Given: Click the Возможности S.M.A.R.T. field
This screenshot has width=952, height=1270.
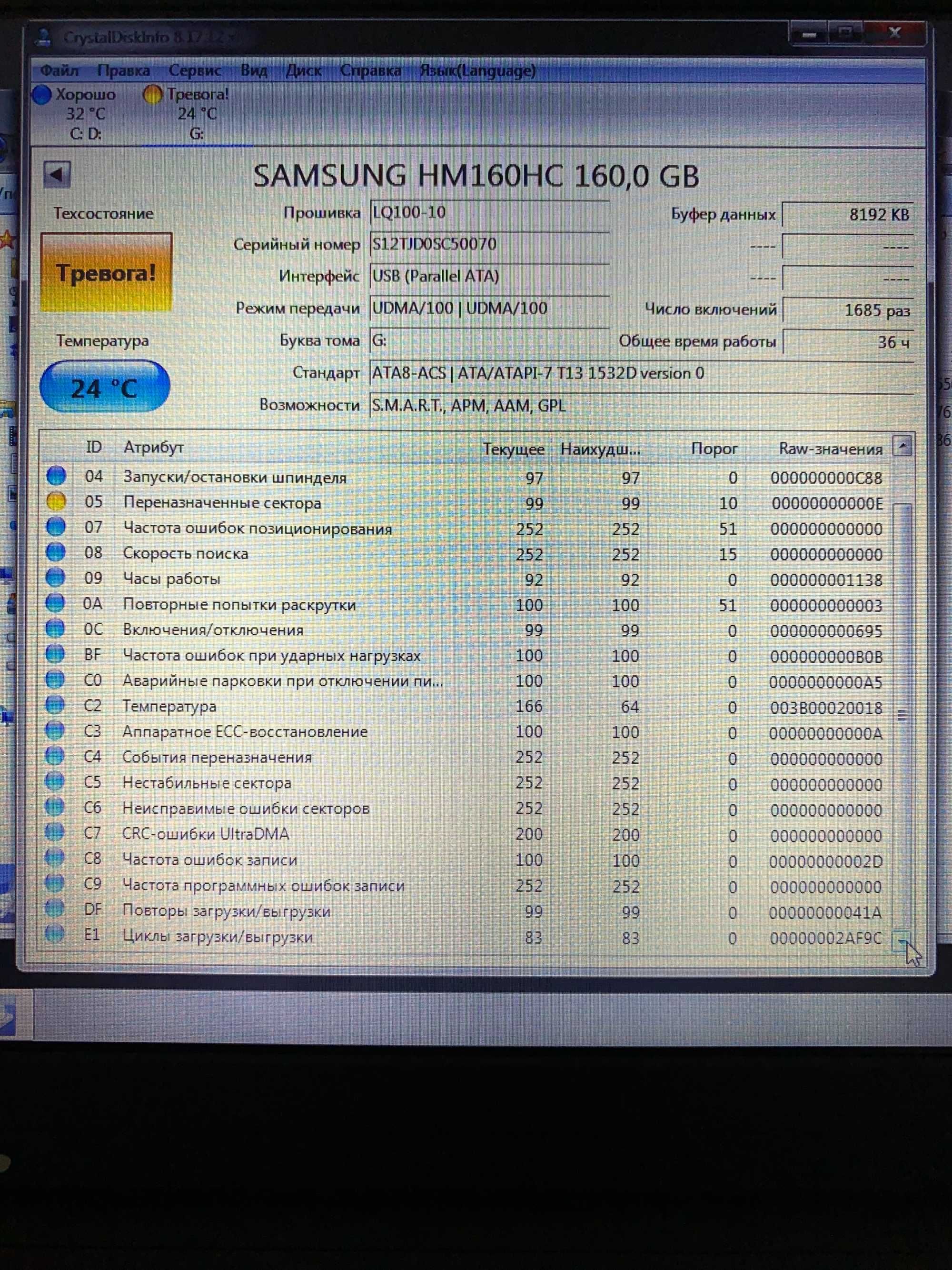Looking at the screenshot, I should (642, 405).
